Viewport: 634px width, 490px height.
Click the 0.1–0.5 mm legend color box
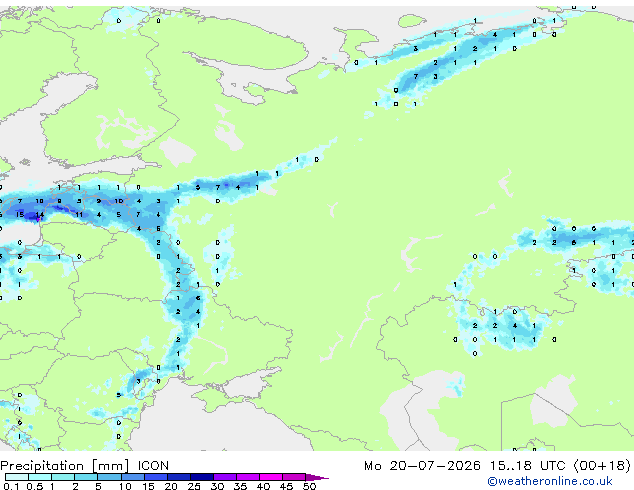(x=17, y=477)
